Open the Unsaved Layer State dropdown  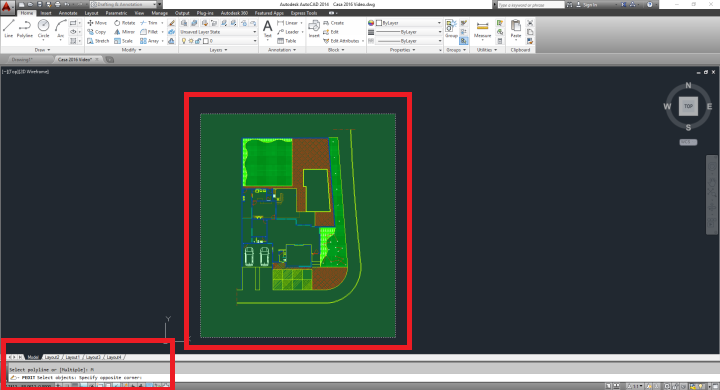pos(218,32)
